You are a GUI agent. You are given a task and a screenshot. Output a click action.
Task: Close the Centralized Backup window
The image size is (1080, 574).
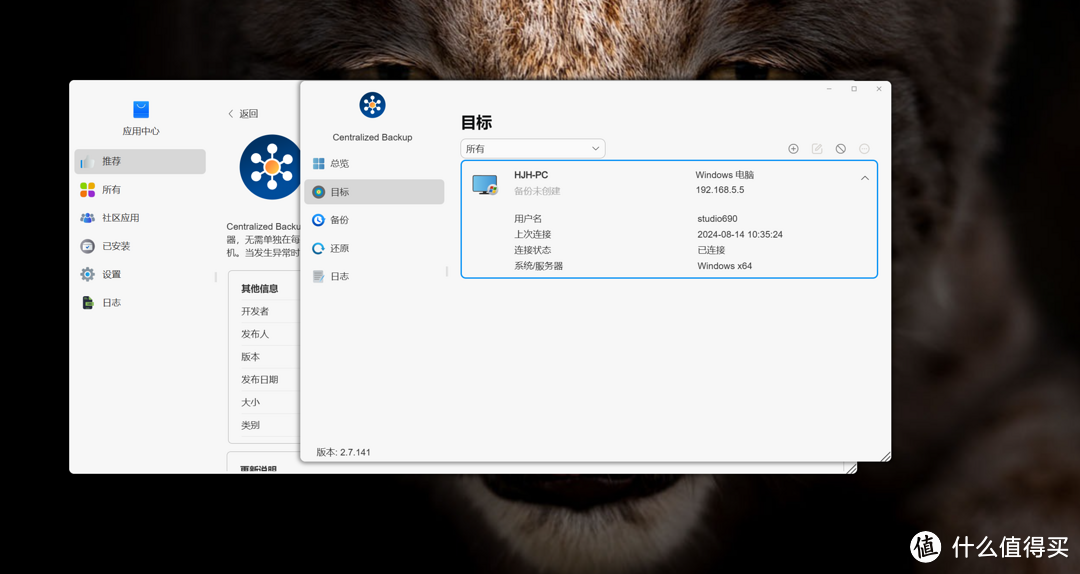[879, 89]
